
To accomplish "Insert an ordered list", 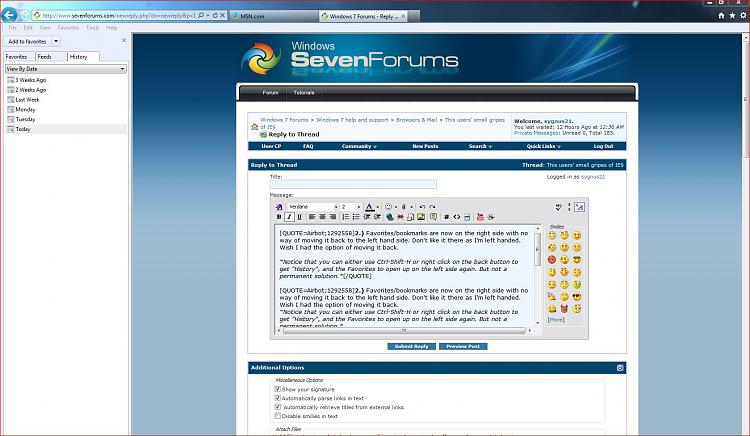I will pyautogui.click(x=345, y=217).
